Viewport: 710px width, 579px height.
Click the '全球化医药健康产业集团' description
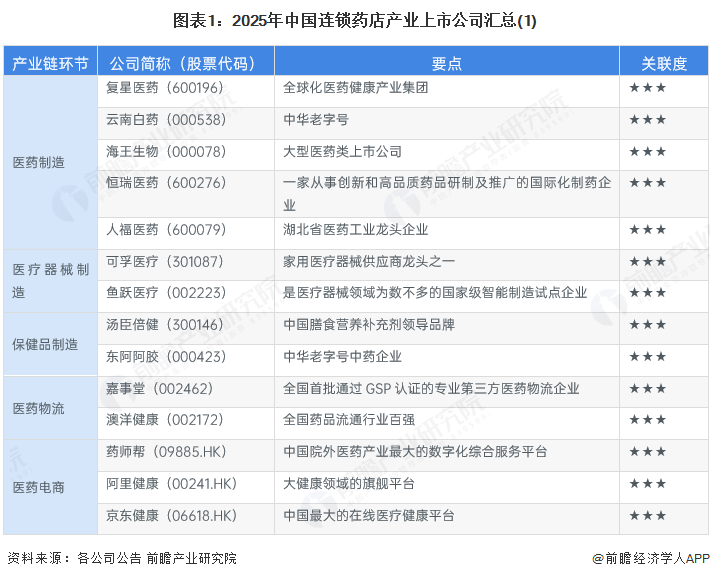coord(356,88)
